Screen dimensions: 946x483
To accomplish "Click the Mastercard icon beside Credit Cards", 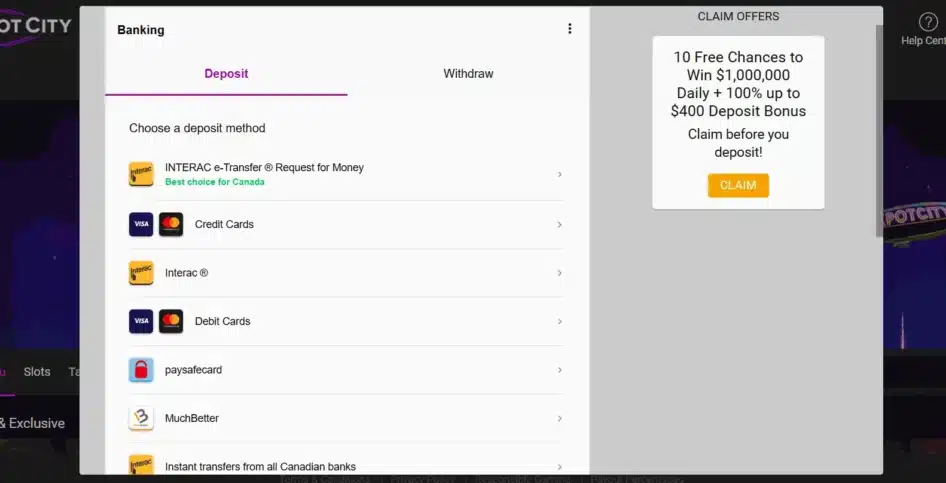I will tap(171, 224).
